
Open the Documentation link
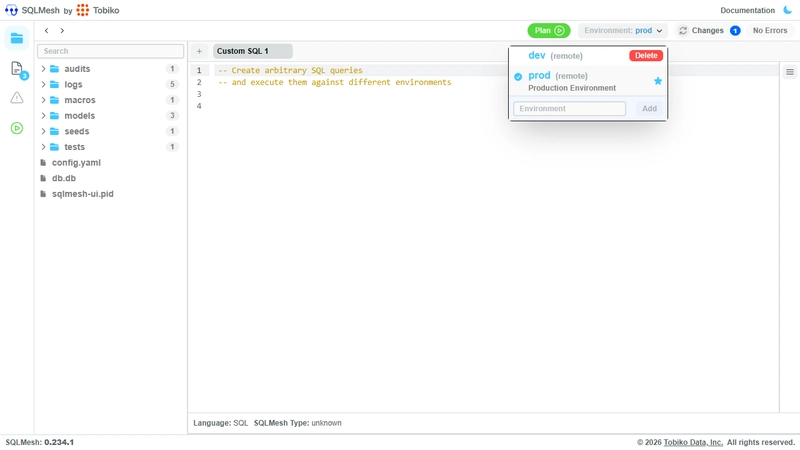(x=747, y=10)
